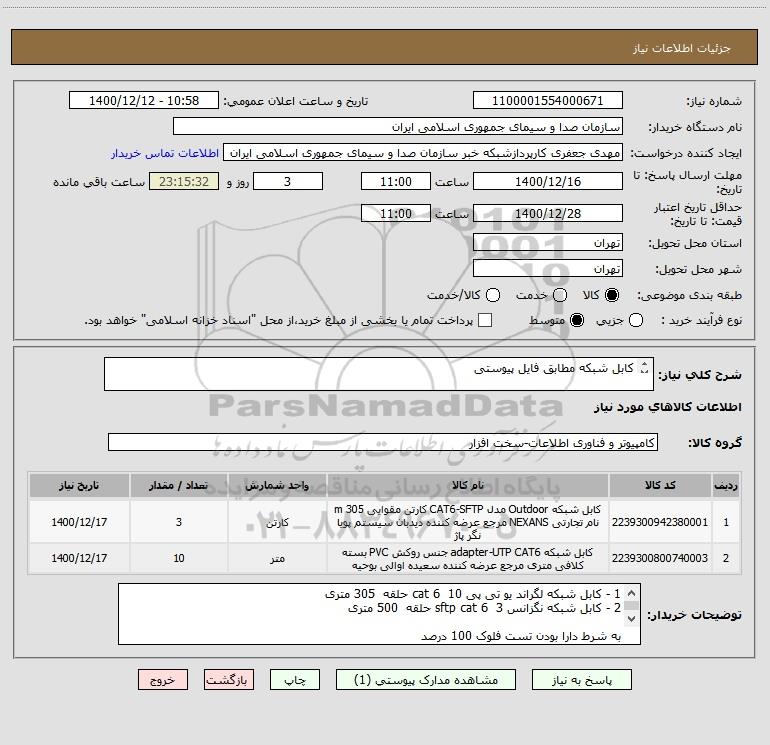Click the تاریخ نیاز column header
Screen dimensions: 770x745
pos(79,486)
